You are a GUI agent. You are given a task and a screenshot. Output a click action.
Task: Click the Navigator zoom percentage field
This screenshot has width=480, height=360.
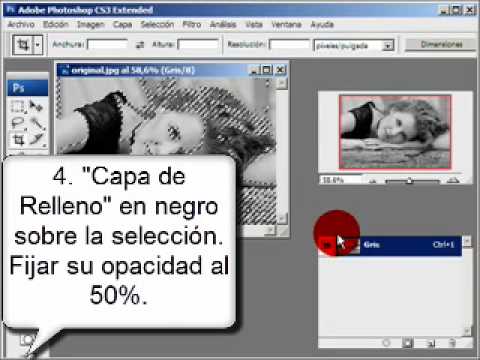(340, 180)
